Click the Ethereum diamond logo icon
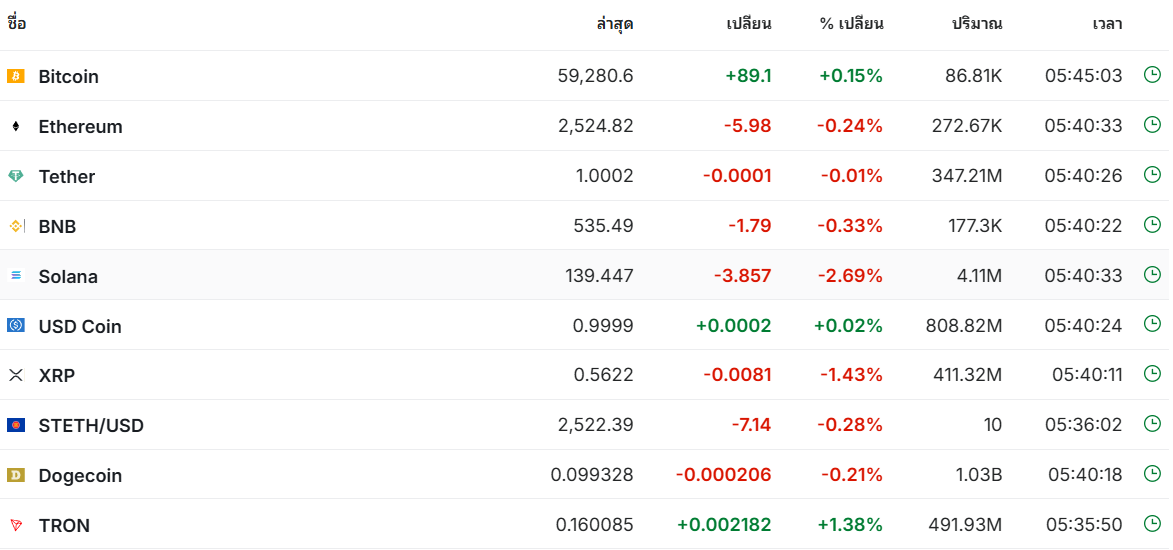 click(x=15, y=126)
